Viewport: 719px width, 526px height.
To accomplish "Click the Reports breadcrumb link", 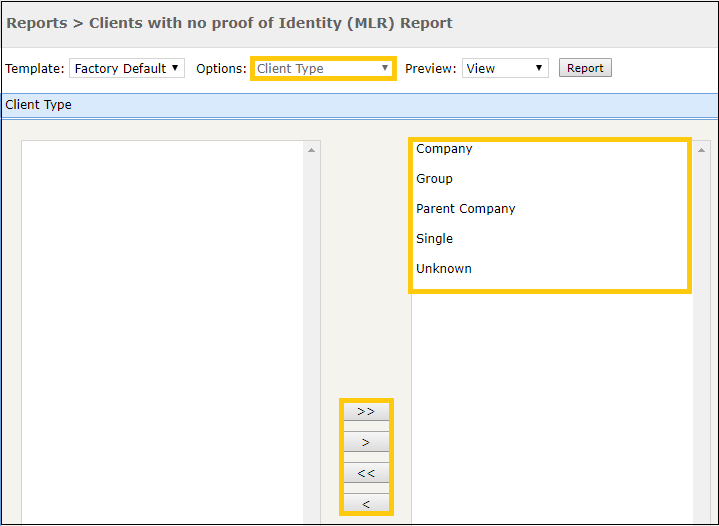I will click(37, 23).
